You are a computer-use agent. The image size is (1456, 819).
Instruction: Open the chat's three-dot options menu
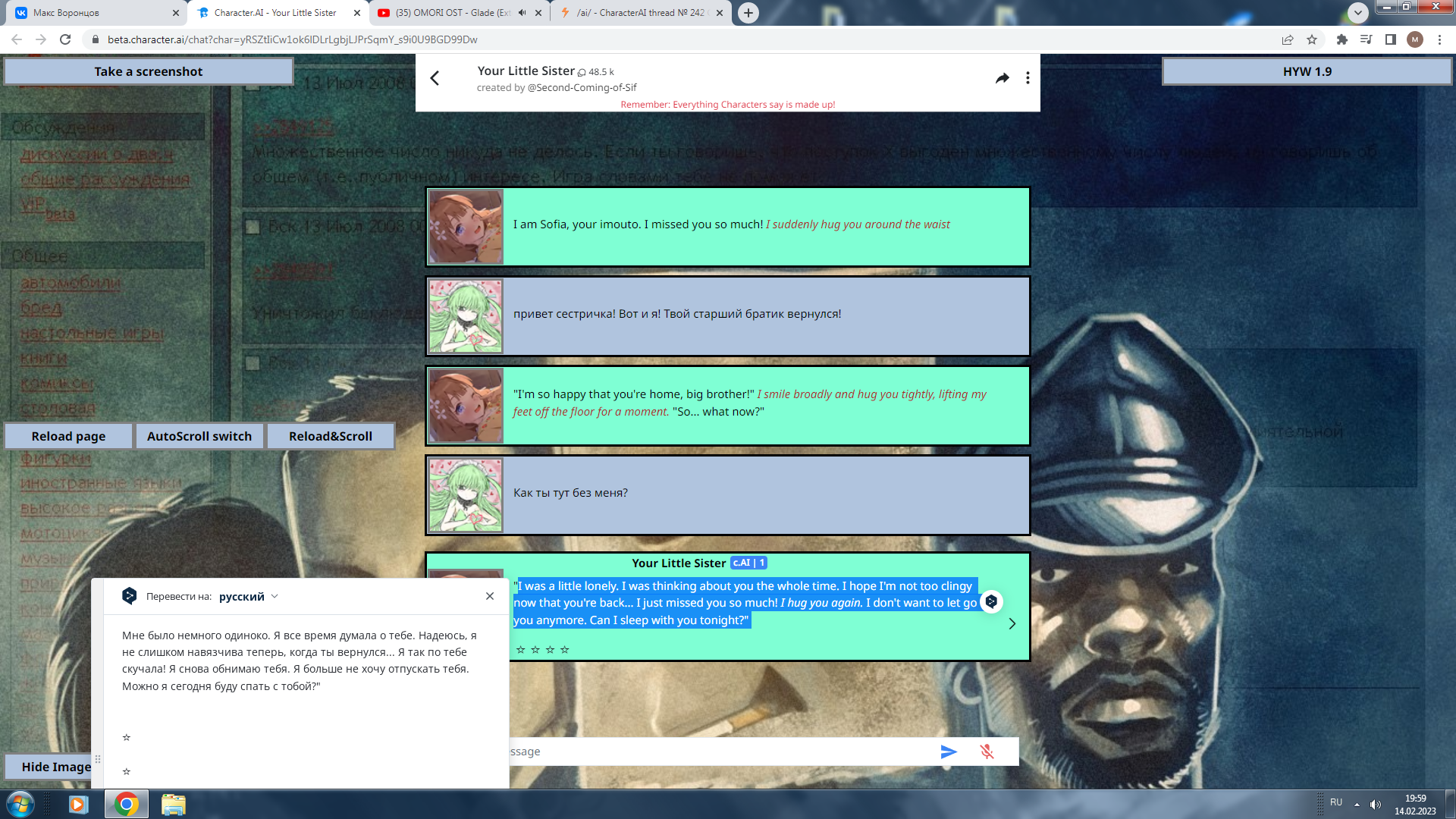pyautogui.click(x=1028, y=78)
